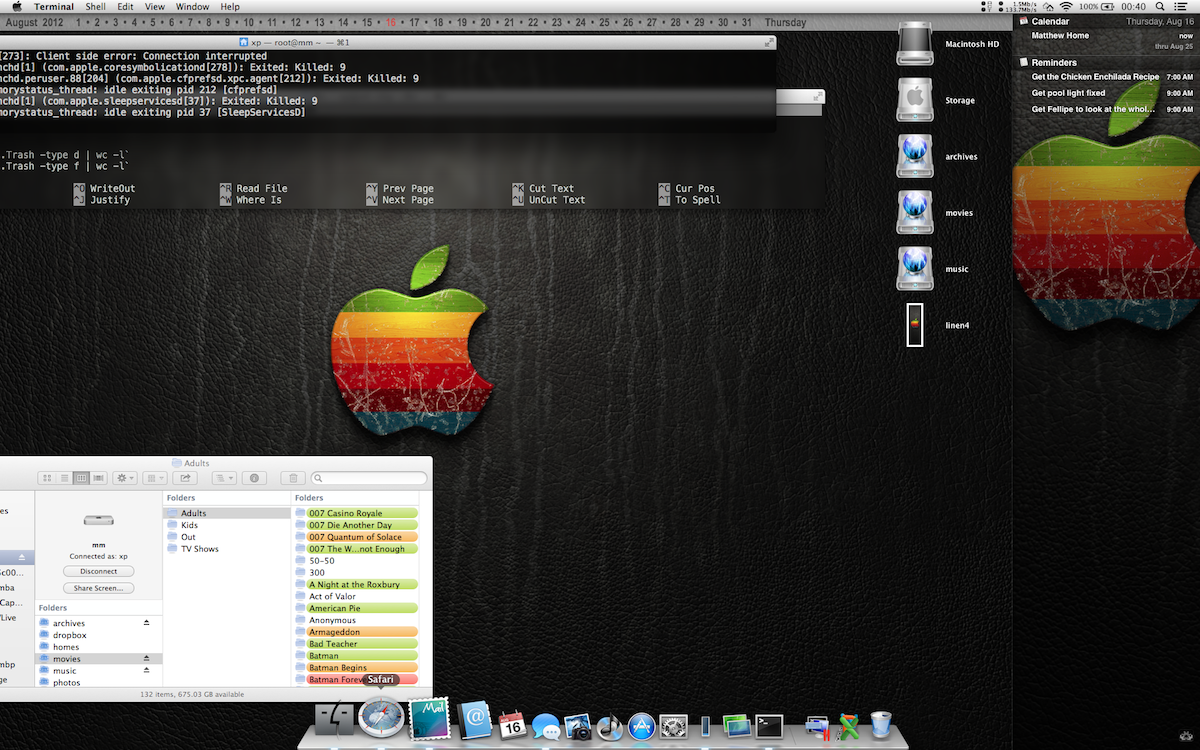Launch iPhoto camera icon in Dock

[x=578, y=726]
